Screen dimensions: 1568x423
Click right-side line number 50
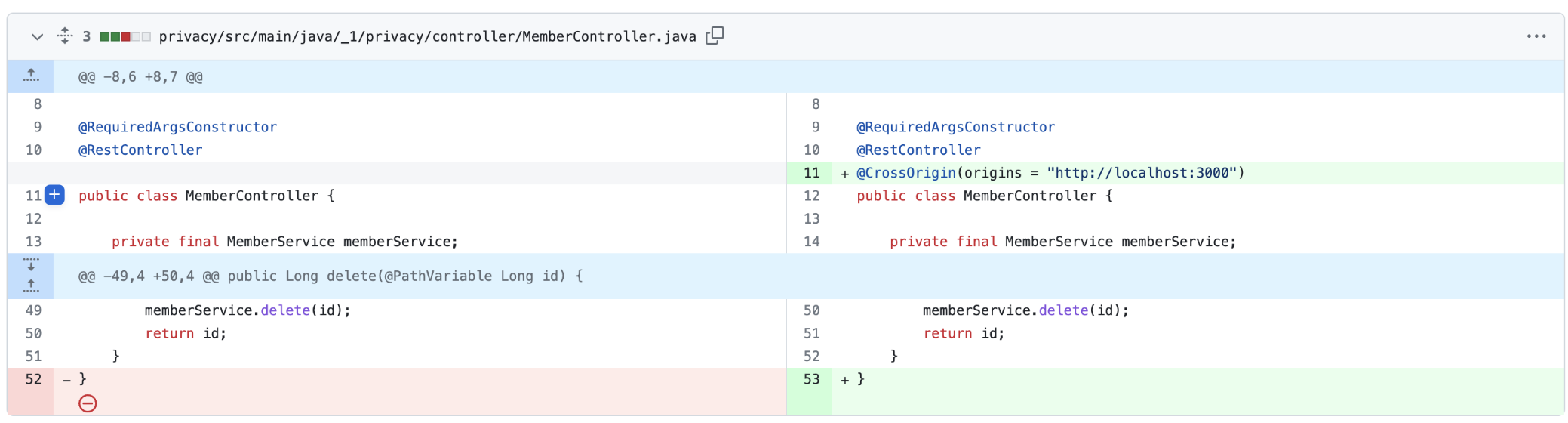coord(811,310)
